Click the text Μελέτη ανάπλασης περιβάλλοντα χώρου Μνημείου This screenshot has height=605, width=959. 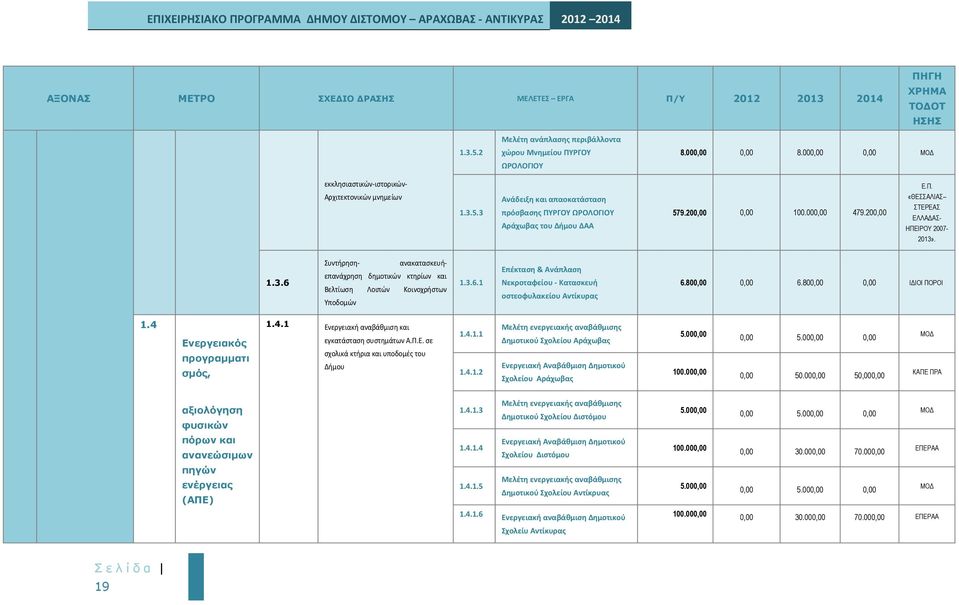click(x=561, y=152)
